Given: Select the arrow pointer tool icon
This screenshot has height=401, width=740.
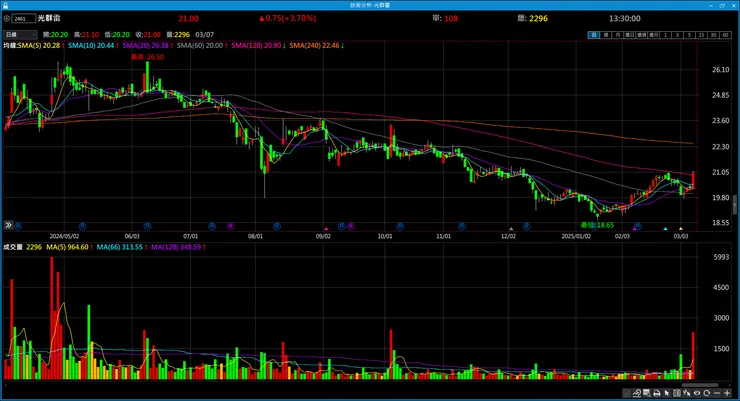Looking at the screenshot, I should tap(667, 393).
